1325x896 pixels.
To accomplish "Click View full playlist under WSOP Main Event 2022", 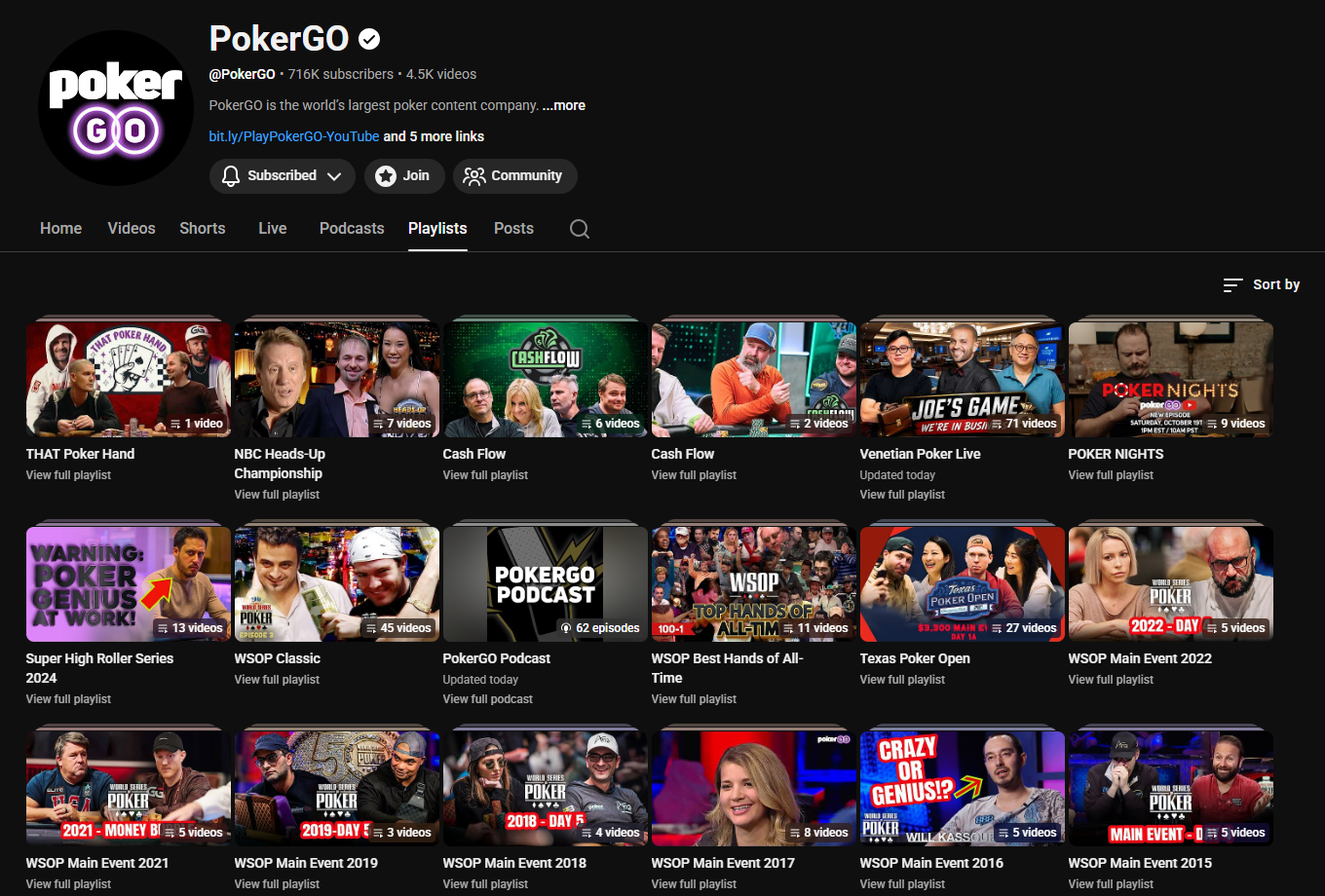I will [x=1111, y=680].
